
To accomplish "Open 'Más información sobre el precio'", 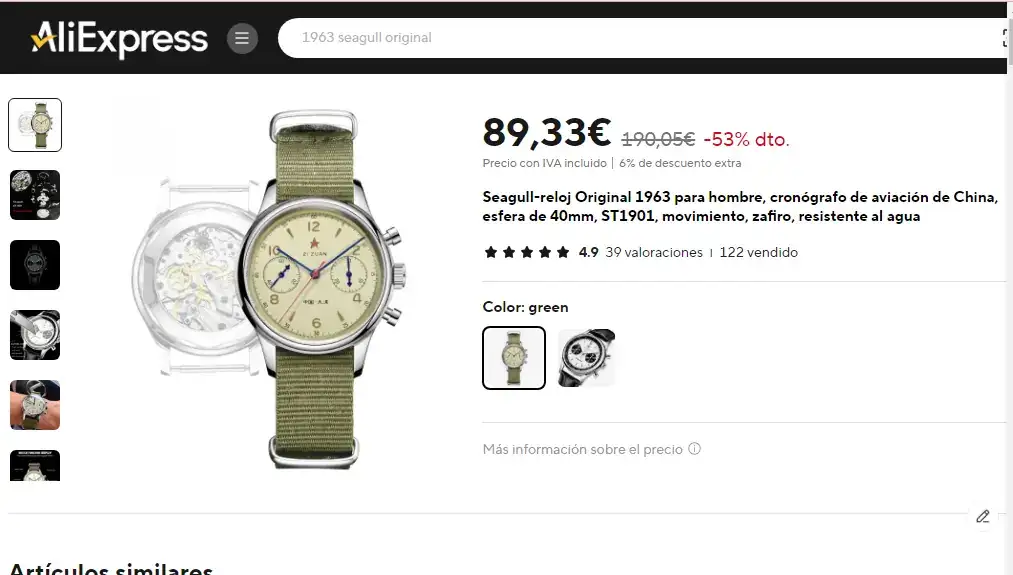I will 583,449.
